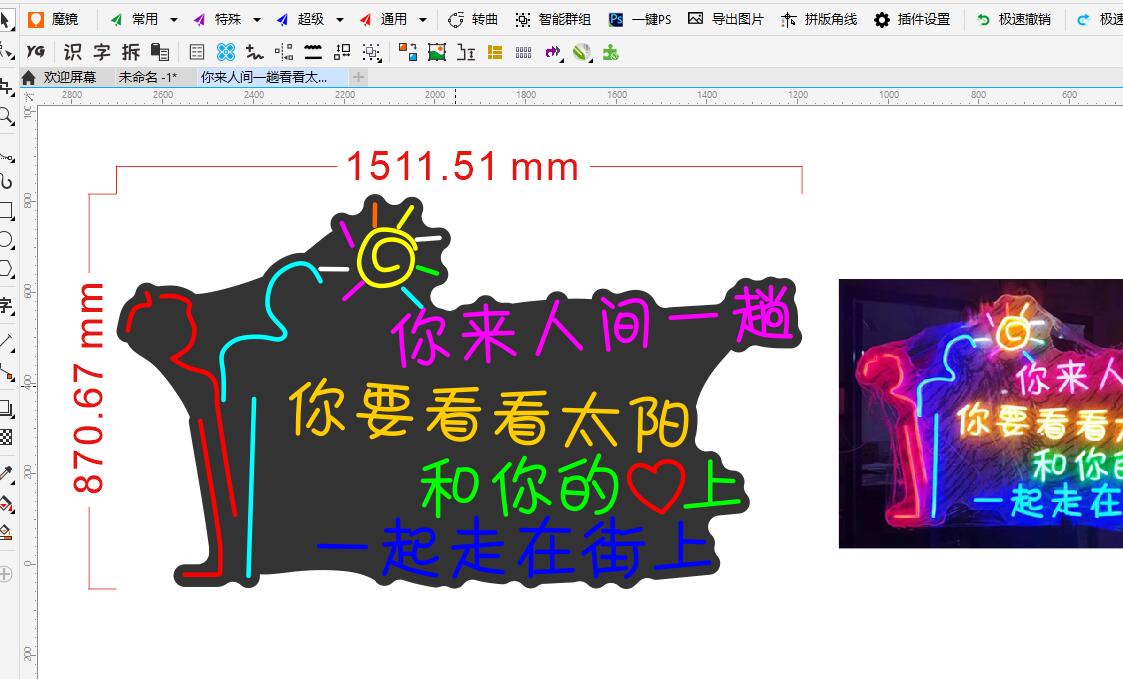1123x679 pixels.
Task: Click the 识 recognize icon
Action: (x=72, y=52)
